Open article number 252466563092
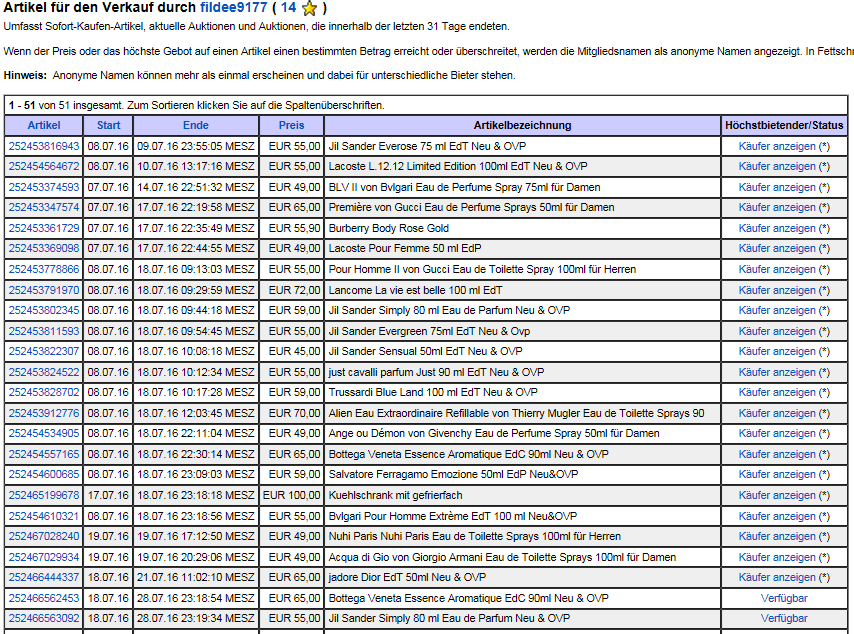854x634 pixels. [x=44, y=618]
